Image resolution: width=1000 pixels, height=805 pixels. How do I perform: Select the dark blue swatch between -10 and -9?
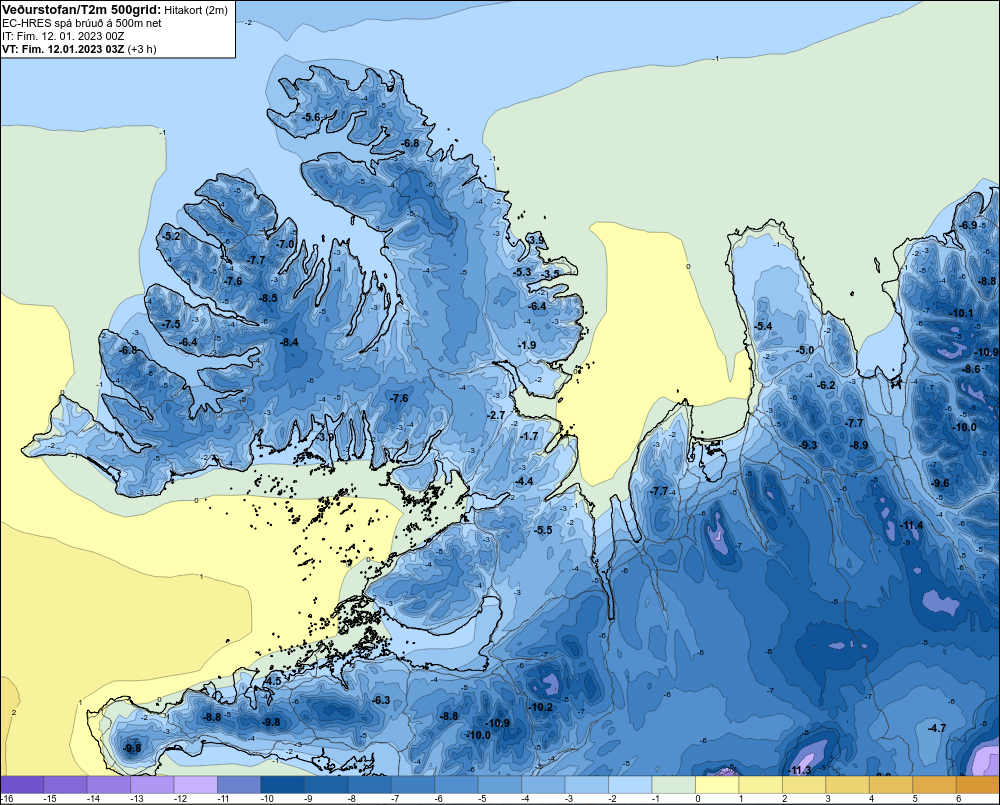point(283,785)
